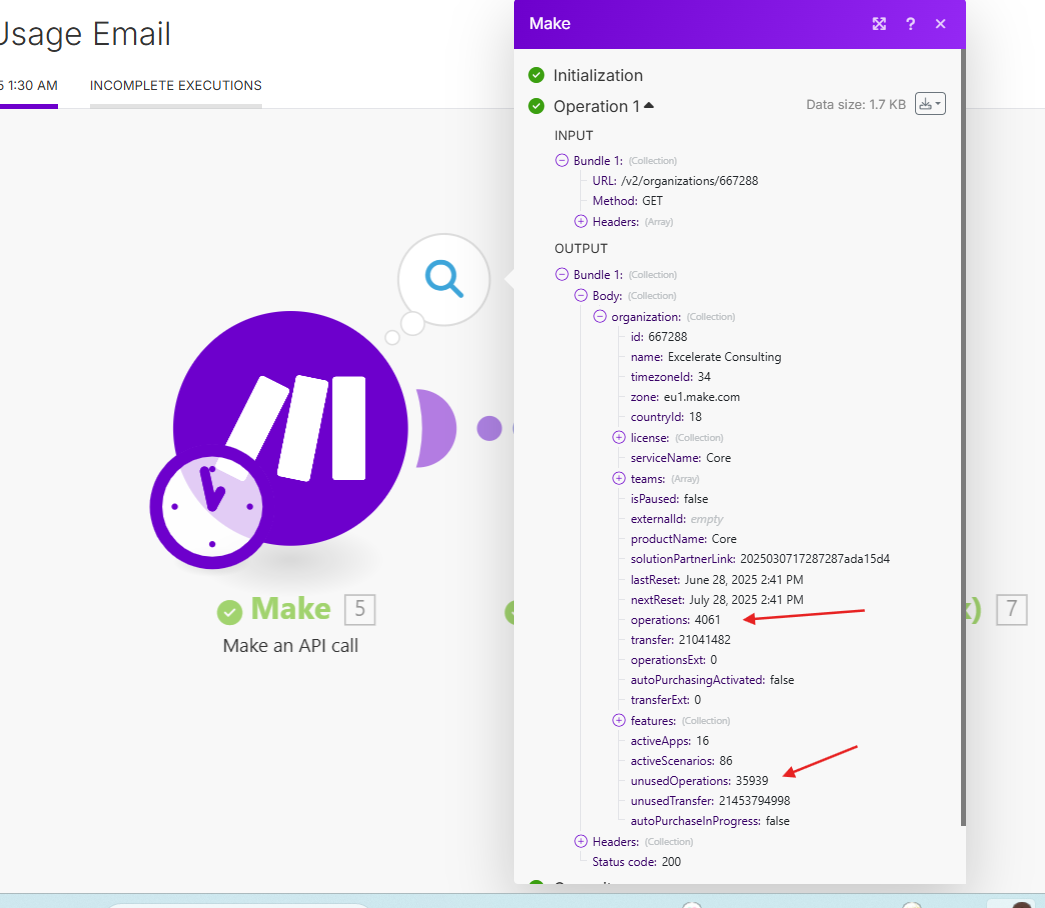Click the green success check beside Make

(x=230, y=611)
